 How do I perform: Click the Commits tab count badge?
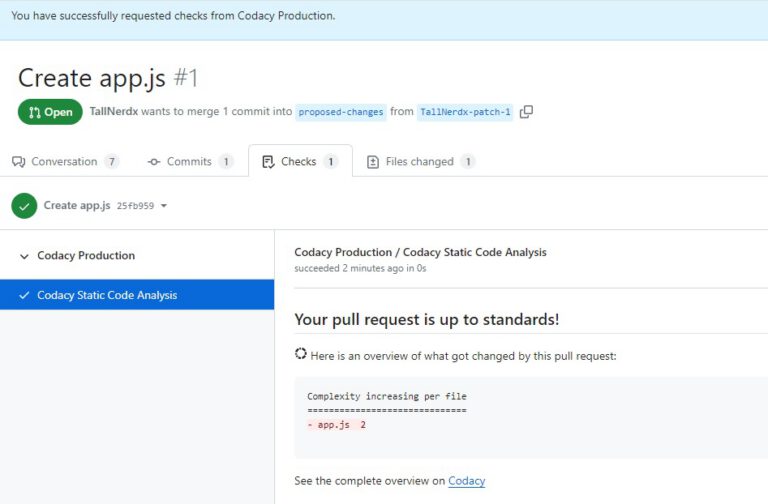pyautogui.click(x=226, y=162)
